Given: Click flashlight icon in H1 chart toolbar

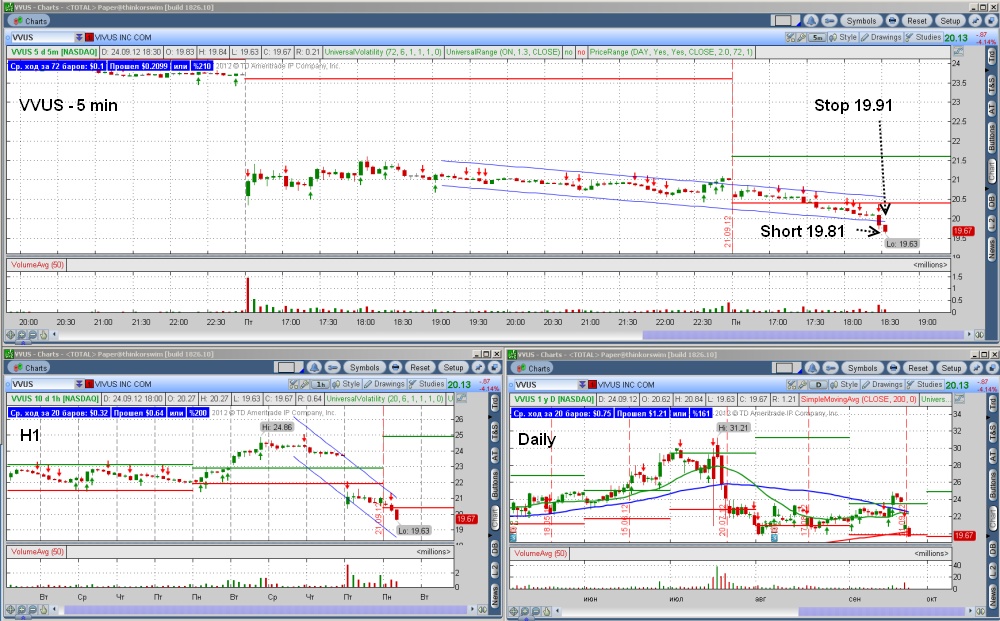Looking at the screenshot, I should pyautogui.click(x=305, y=384).
